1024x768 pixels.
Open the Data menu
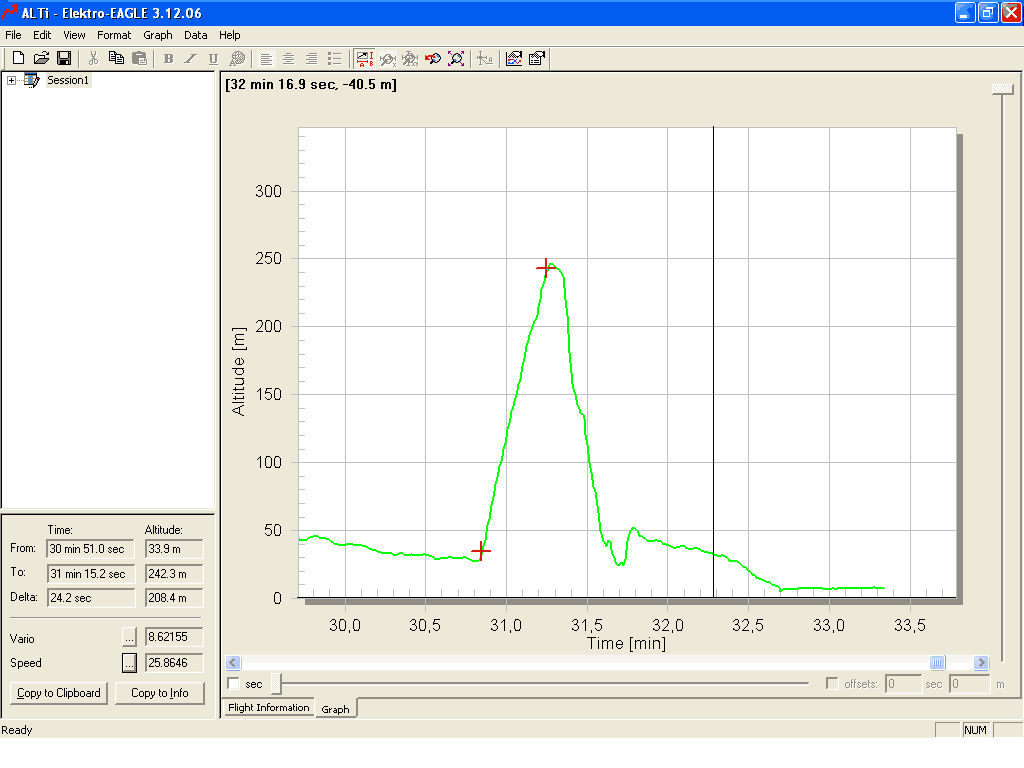[195, 35]
